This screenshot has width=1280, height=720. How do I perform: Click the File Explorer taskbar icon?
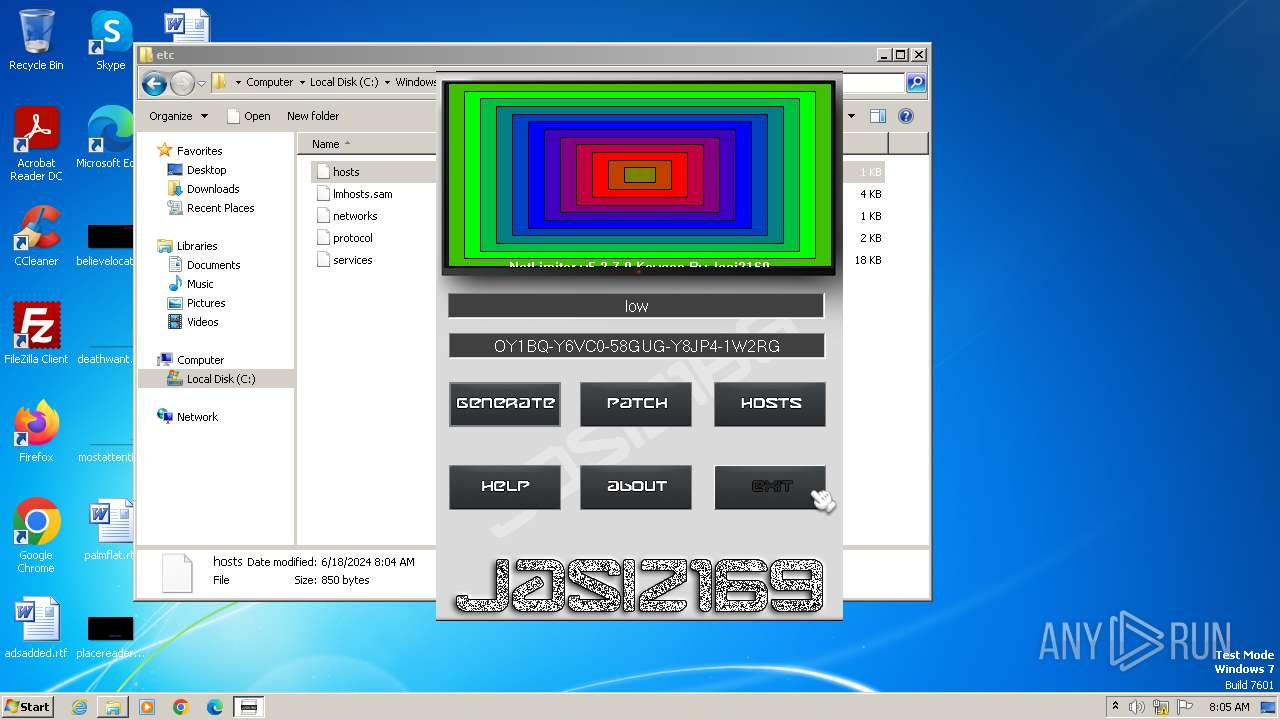113,707
